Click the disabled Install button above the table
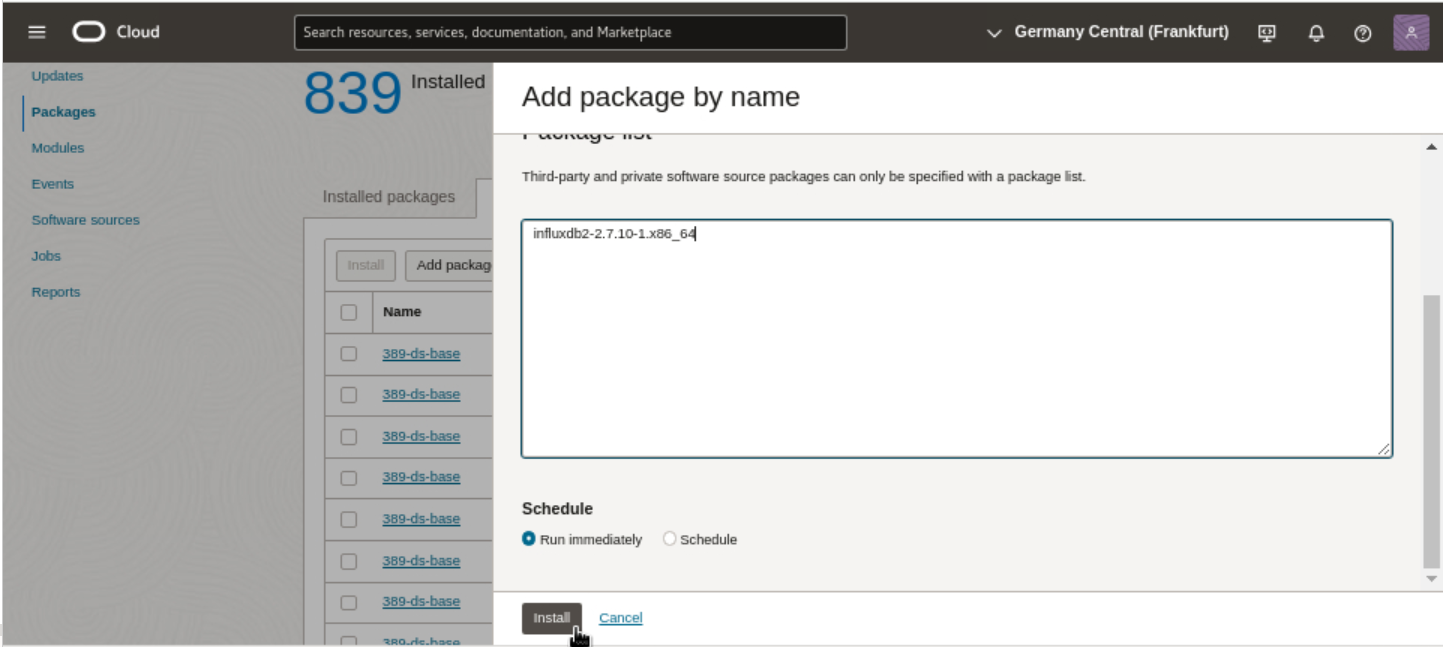The image size is (1443, 647). [366, 265]
